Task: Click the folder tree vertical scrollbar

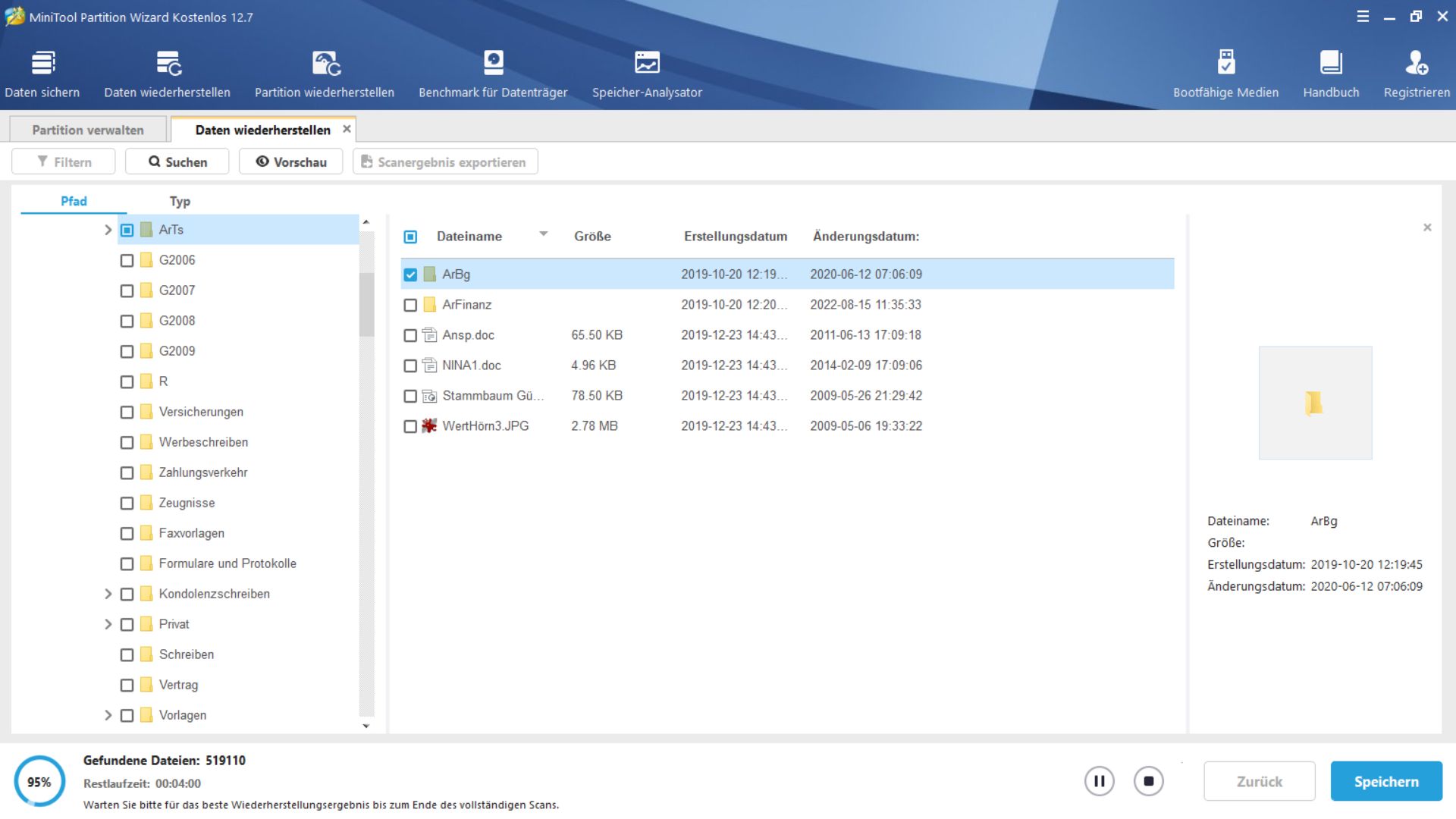Action: (366, 303)
